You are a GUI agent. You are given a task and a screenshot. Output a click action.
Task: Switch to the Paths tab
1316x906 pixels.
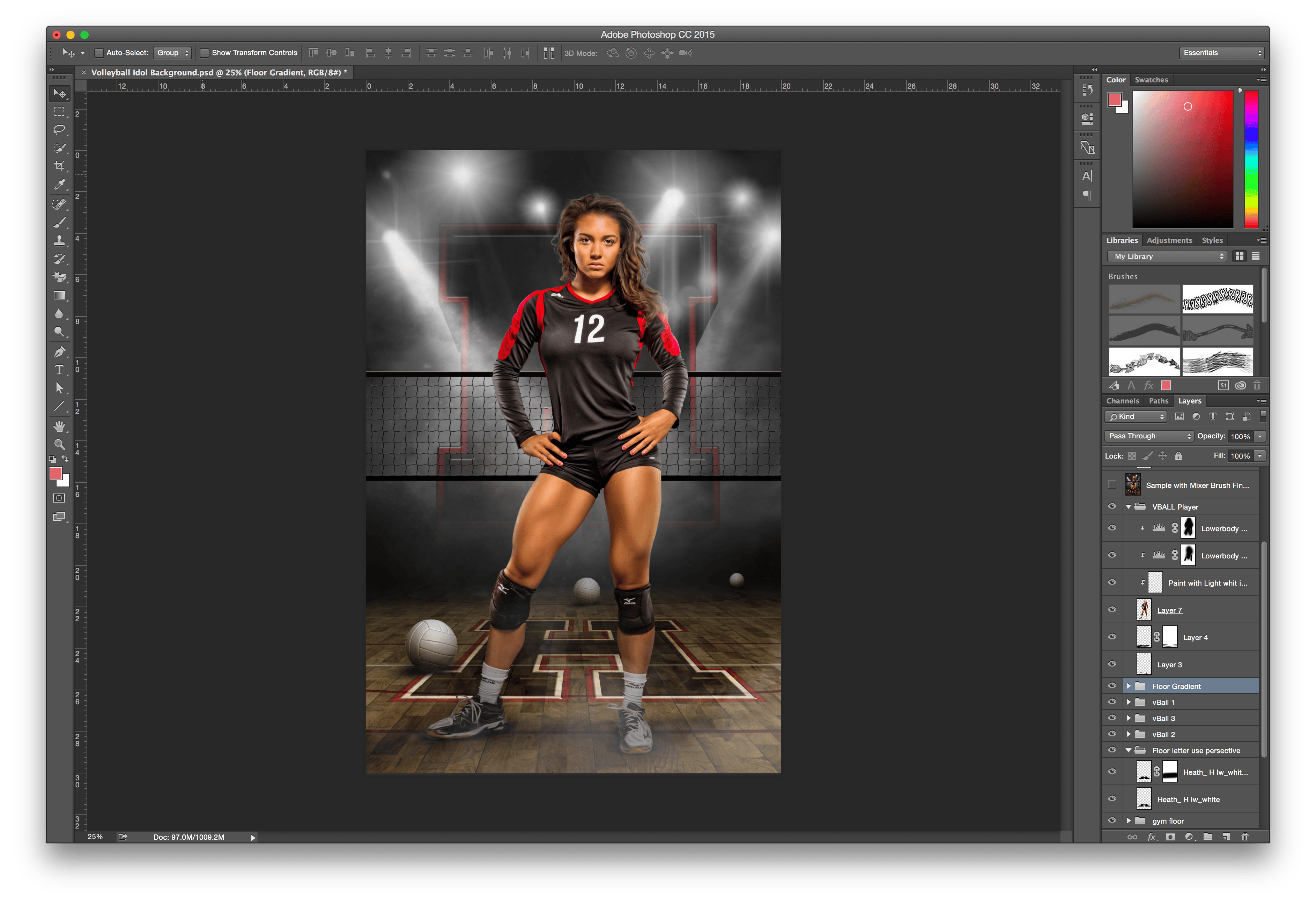[x=1158, y=401]
